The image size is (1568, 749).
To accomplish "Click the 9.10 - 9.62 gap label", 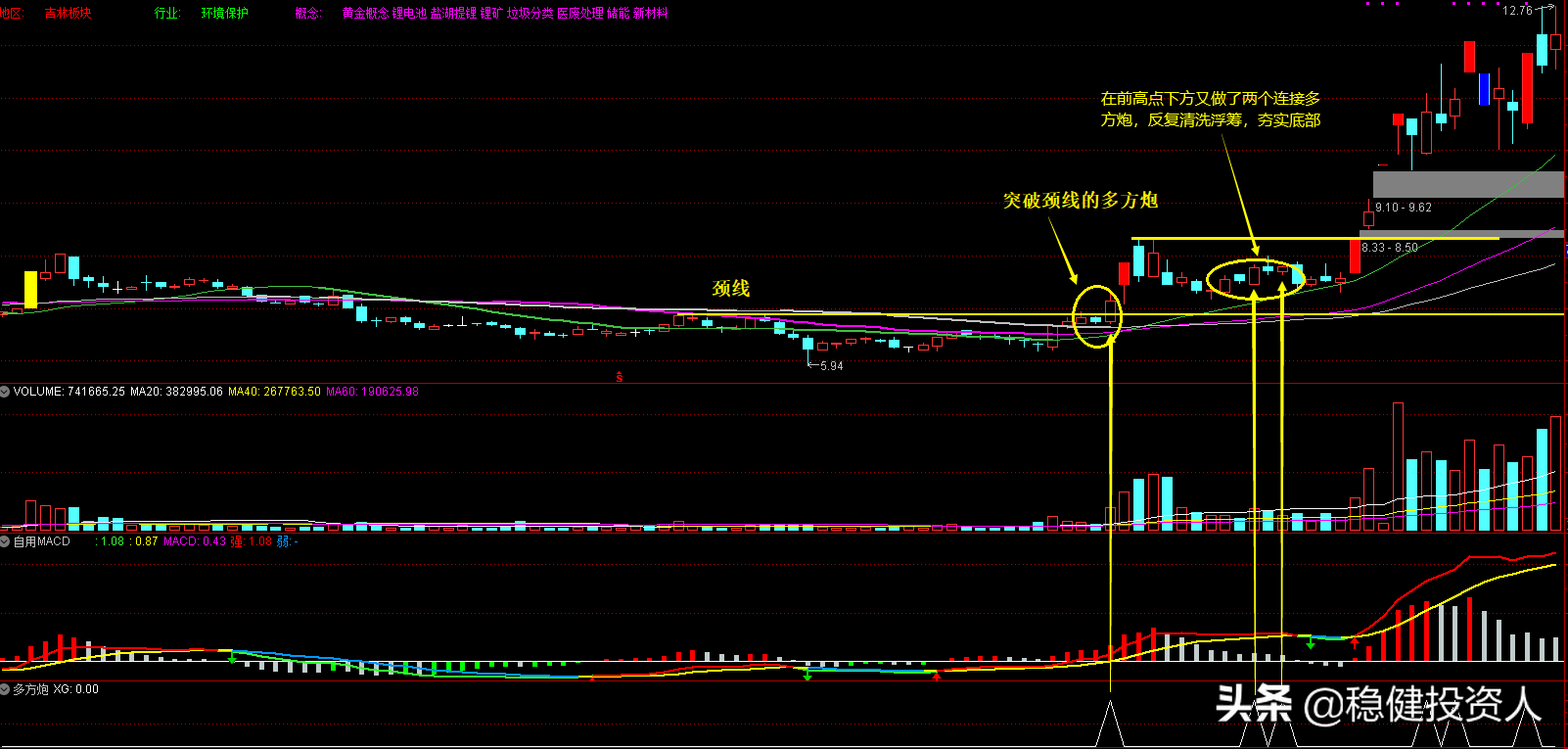I will [1404, 208].
